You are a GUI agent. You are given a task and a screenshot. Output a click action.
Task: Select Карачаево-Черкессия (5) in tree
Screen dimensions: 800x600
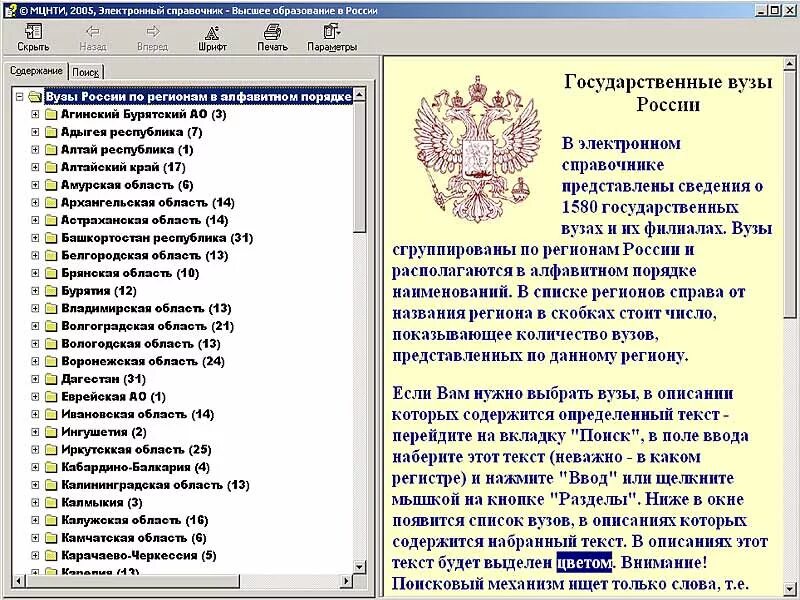(139, 556)
